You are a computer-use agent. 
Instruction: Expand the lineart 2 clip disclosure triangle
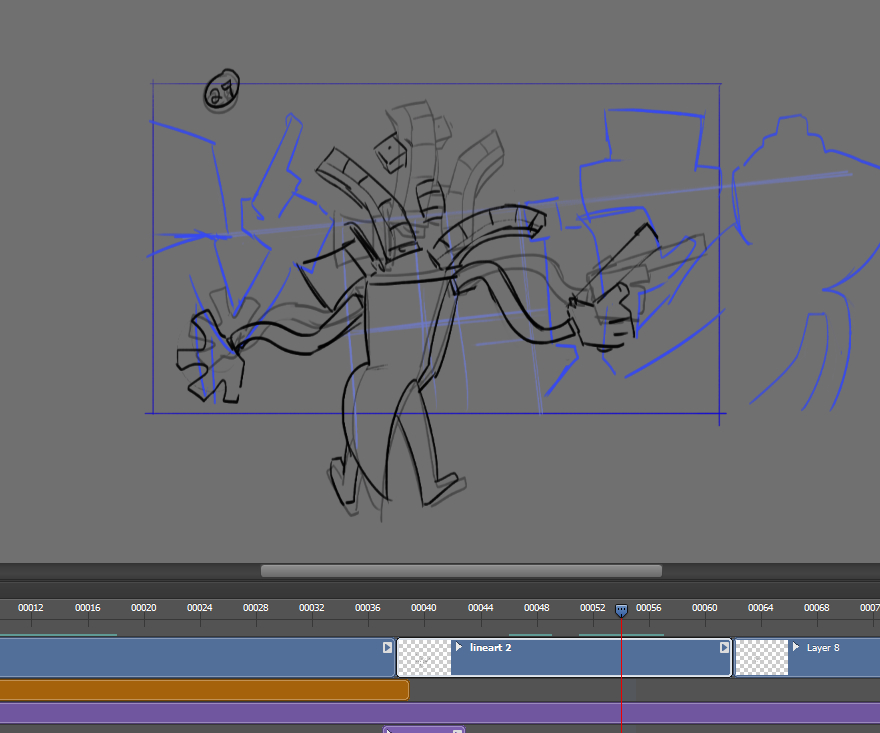[459, 647]
